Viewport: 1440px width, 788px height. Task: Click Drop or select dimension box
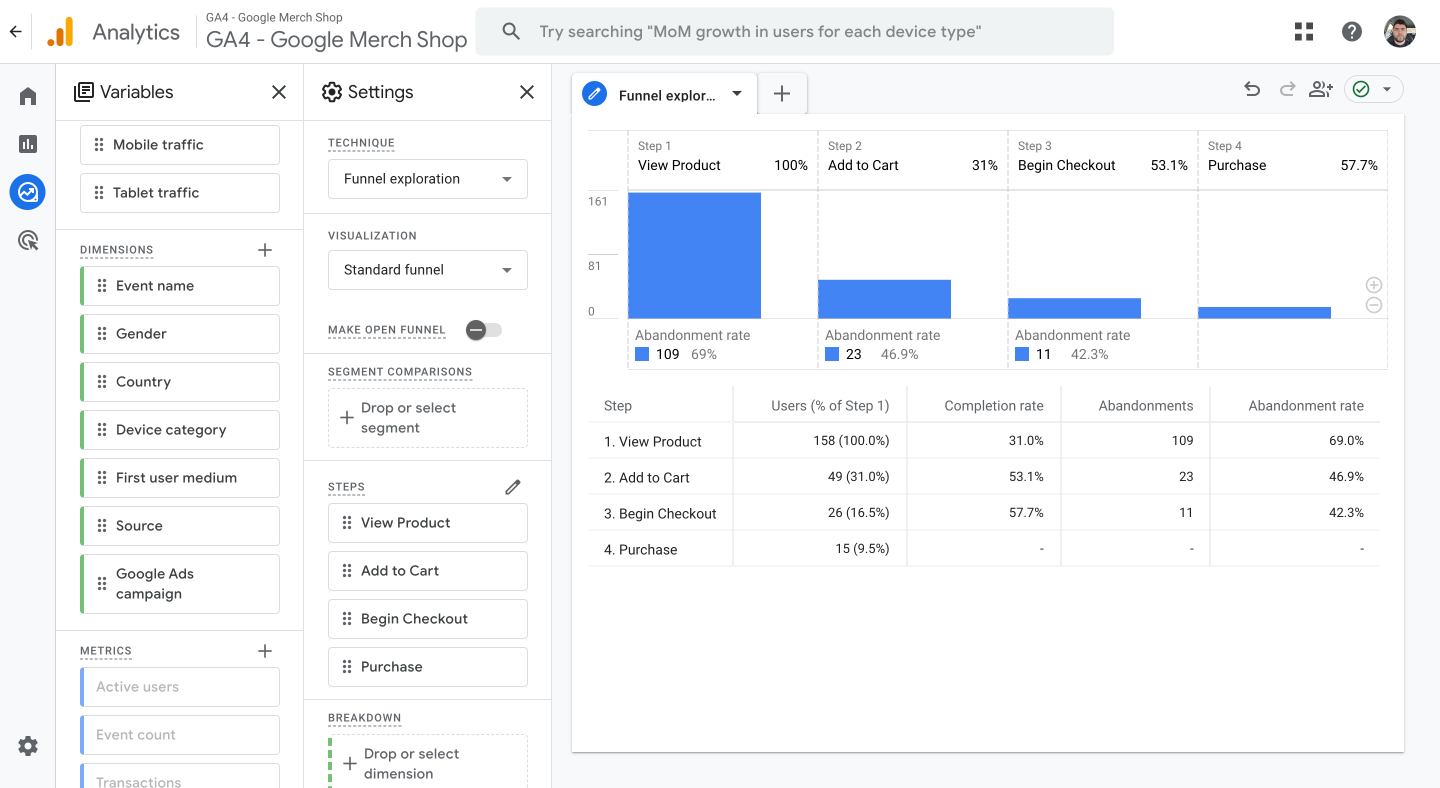428,763
